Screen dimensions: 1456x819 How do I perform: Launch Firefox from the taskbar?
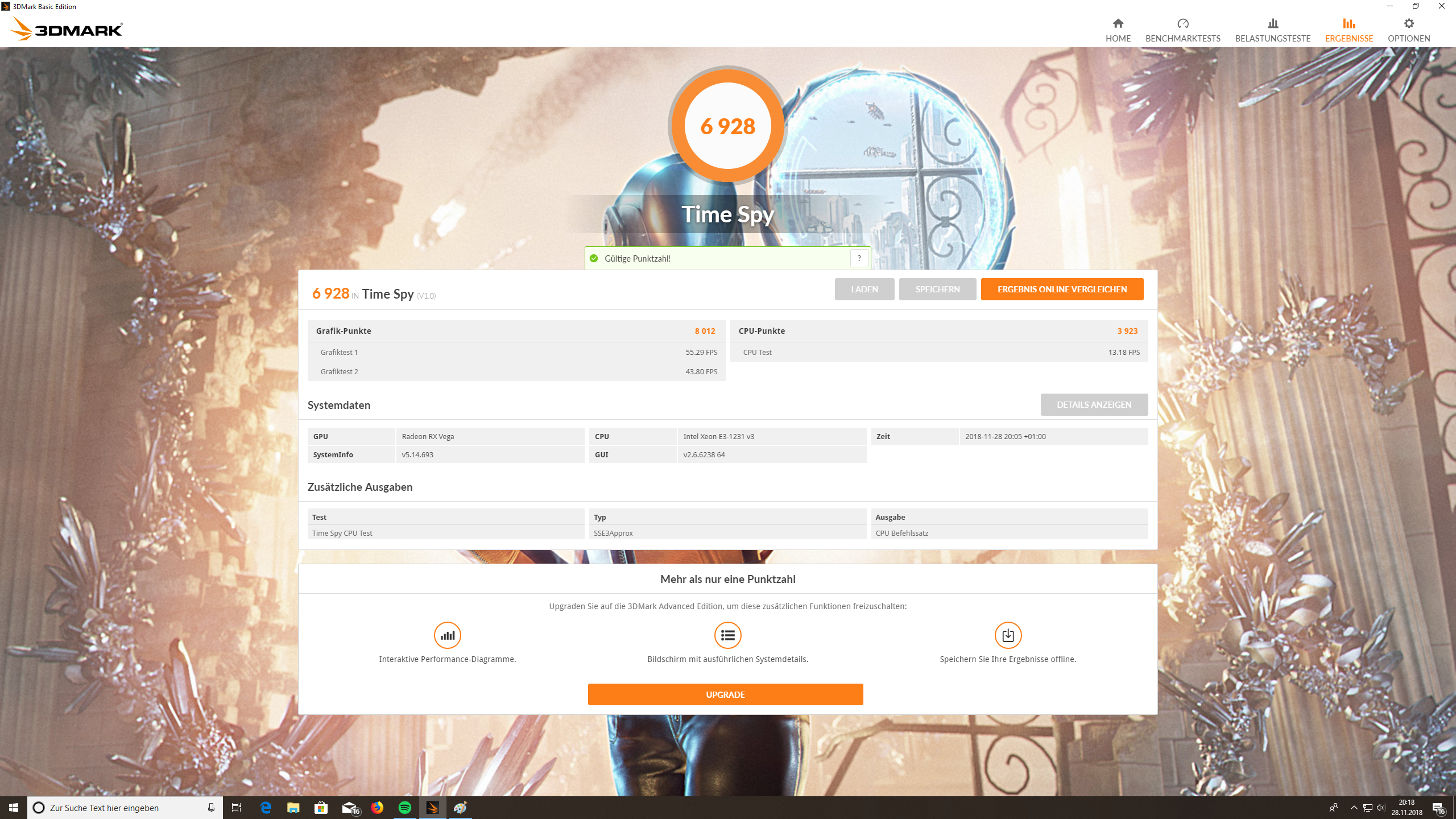coord(377,808)
